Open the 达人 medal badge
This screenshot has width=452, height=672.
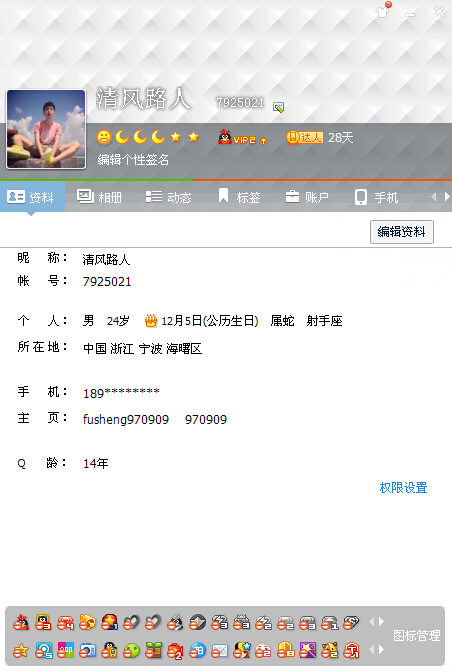(x=305, y=138)
